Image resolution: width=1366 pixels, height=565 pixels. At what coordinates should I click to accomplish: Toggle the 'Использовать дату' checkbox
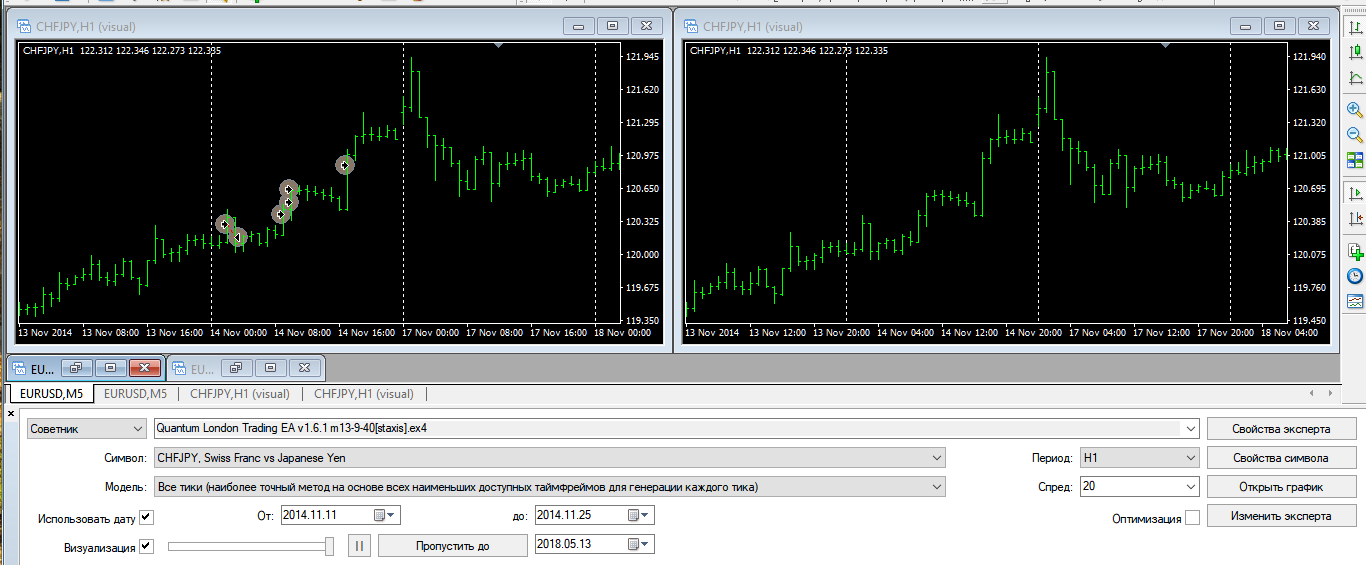click(x=147, y=517)
